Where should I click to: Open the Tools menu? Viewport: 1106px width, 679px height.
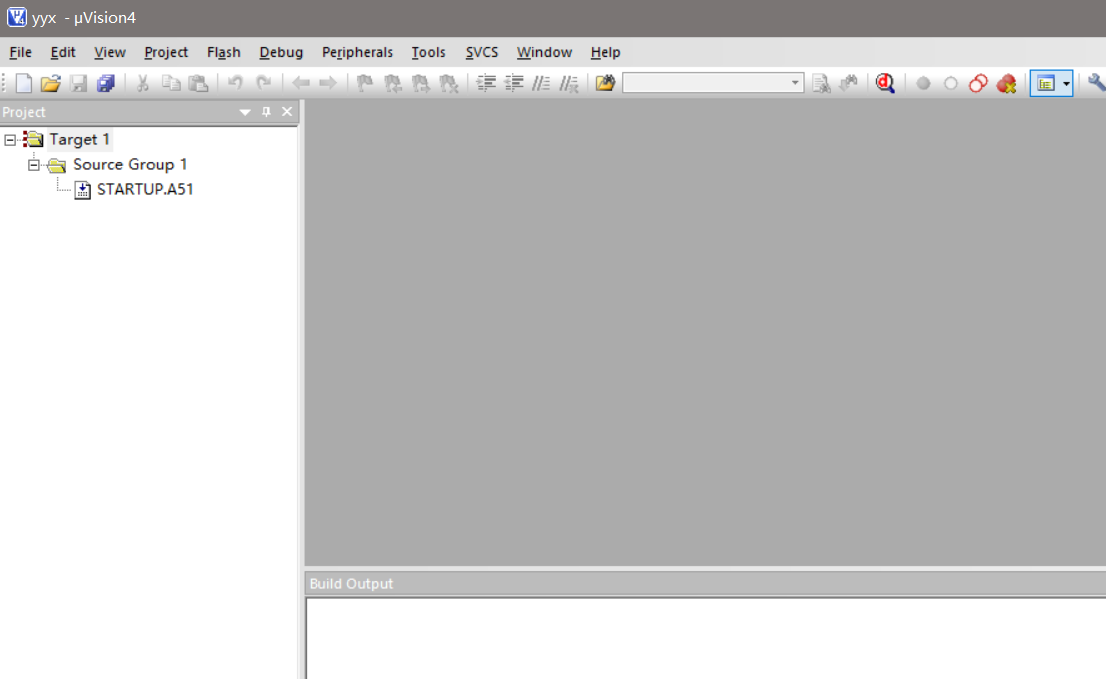coord(428,52)
